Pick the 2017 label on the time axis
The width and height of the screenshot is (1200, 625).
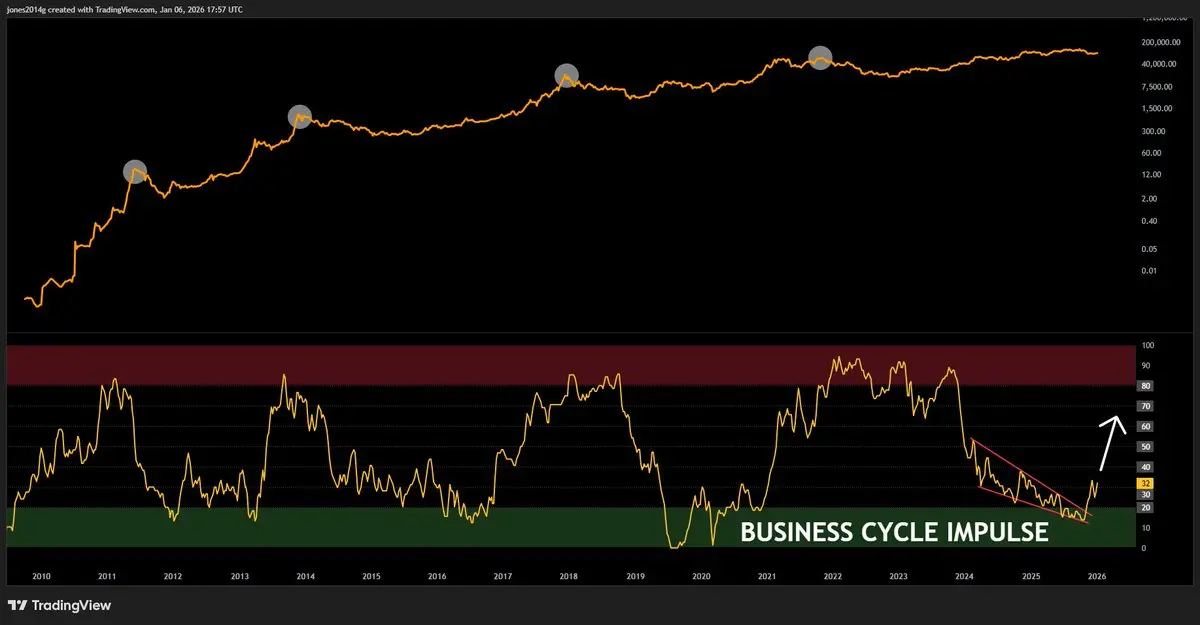(x=503, y=577)
